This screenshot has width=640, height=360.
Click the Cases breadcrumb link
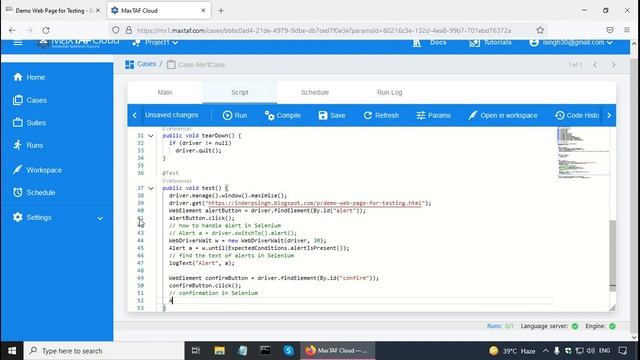click(x=141, y=64)
